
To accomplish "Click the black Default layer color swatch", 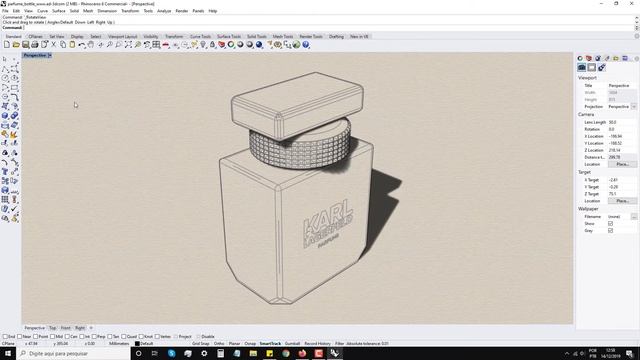I will [x=137, y=344].
